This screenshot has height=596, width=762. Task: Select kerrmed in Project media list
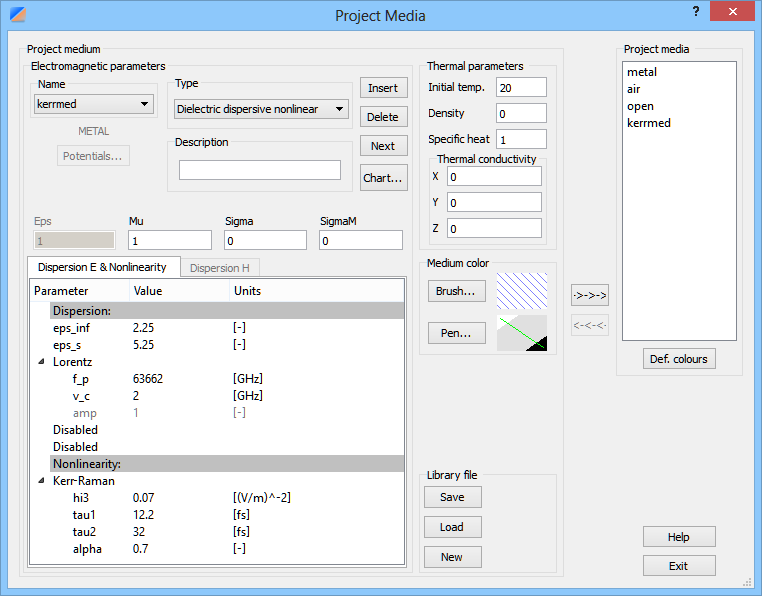[649, 123]
